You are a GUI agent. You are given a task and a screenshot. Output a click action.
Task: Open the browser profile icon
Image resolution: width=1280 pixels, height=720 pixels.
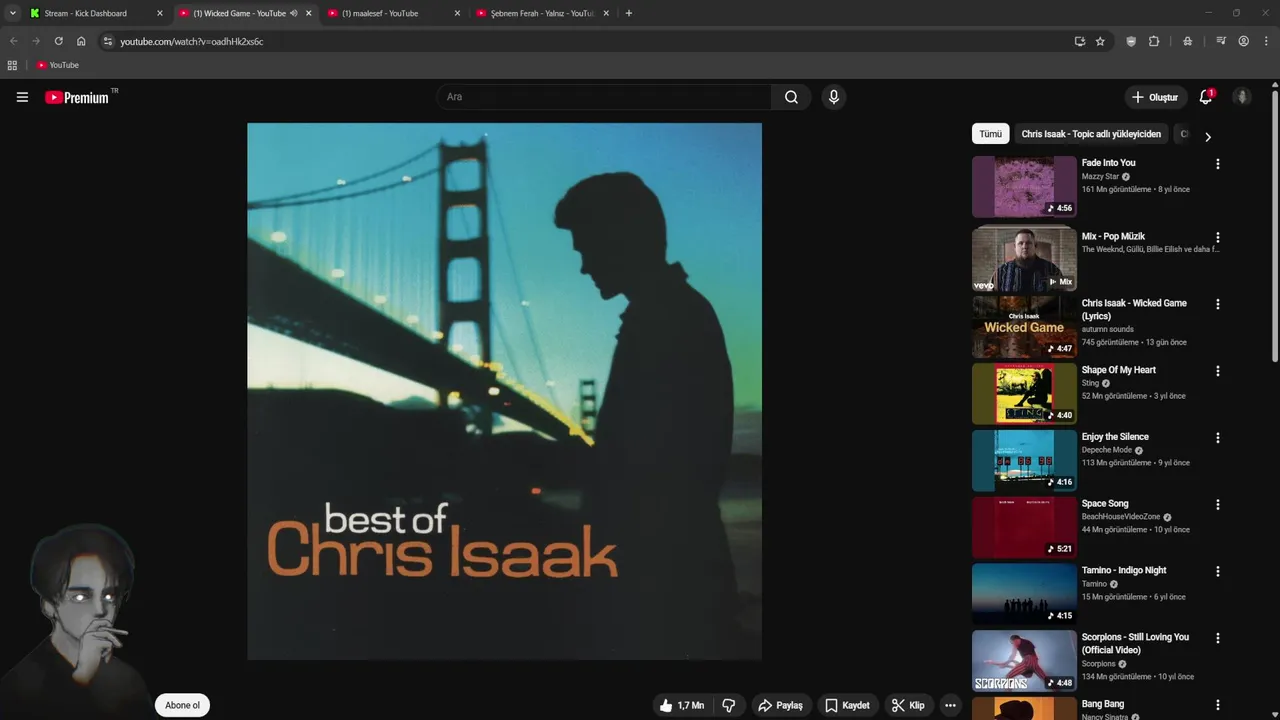pos(1243,41)
